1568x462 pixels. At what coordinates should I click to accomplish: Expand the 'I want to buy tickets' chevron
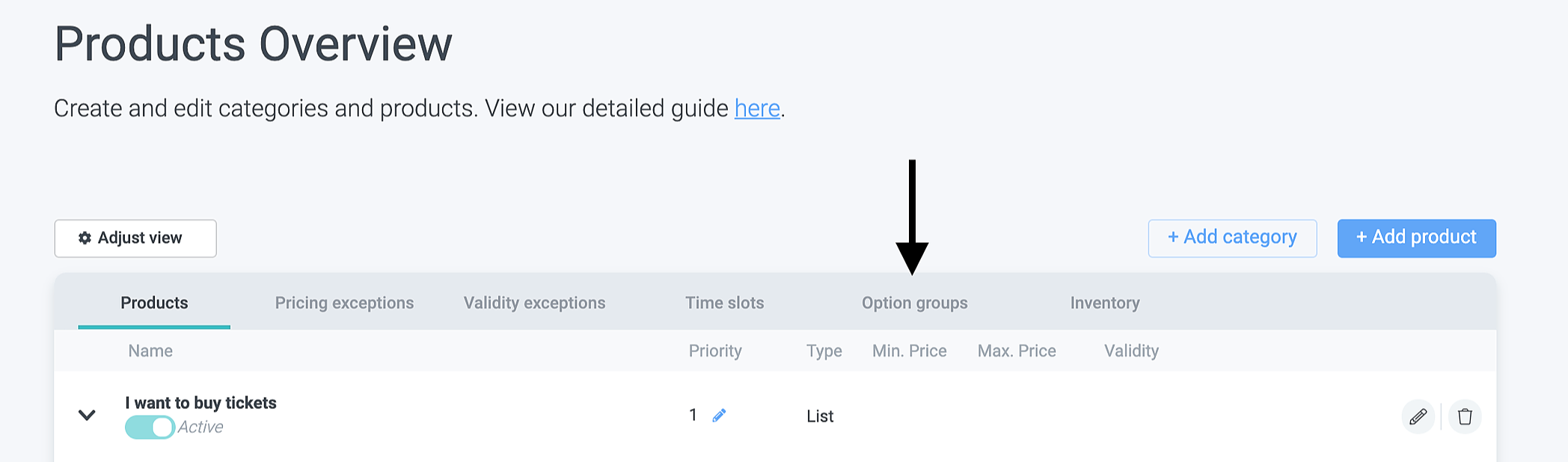coord(87,415)
